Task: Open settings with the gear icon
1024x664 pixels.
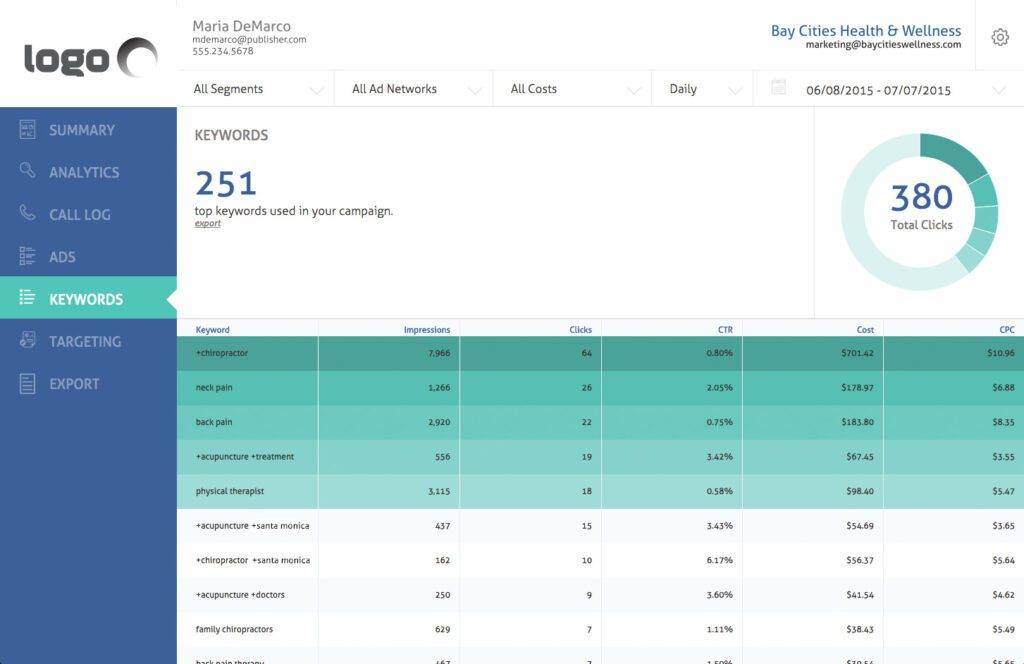Action: (x=1000, y=37)
